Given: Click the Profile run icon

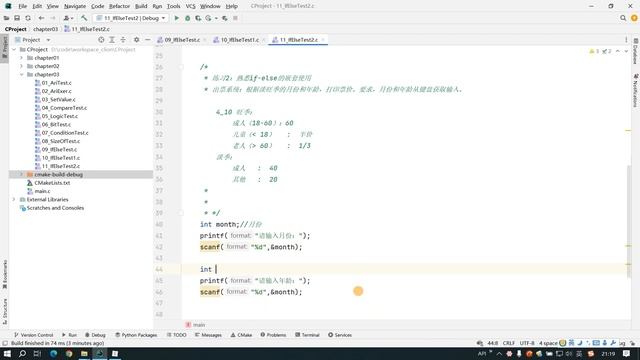Looking at the screenshot, I should point(209,18).
